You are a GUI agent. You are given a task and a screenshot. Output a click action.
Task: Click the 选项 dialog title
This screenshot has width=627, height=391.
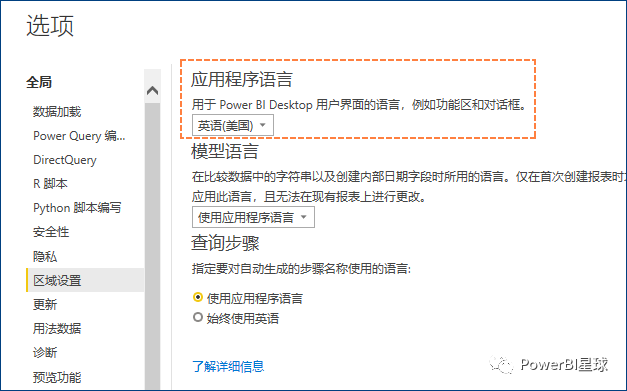pyautogui.click(x=50, y=26)
